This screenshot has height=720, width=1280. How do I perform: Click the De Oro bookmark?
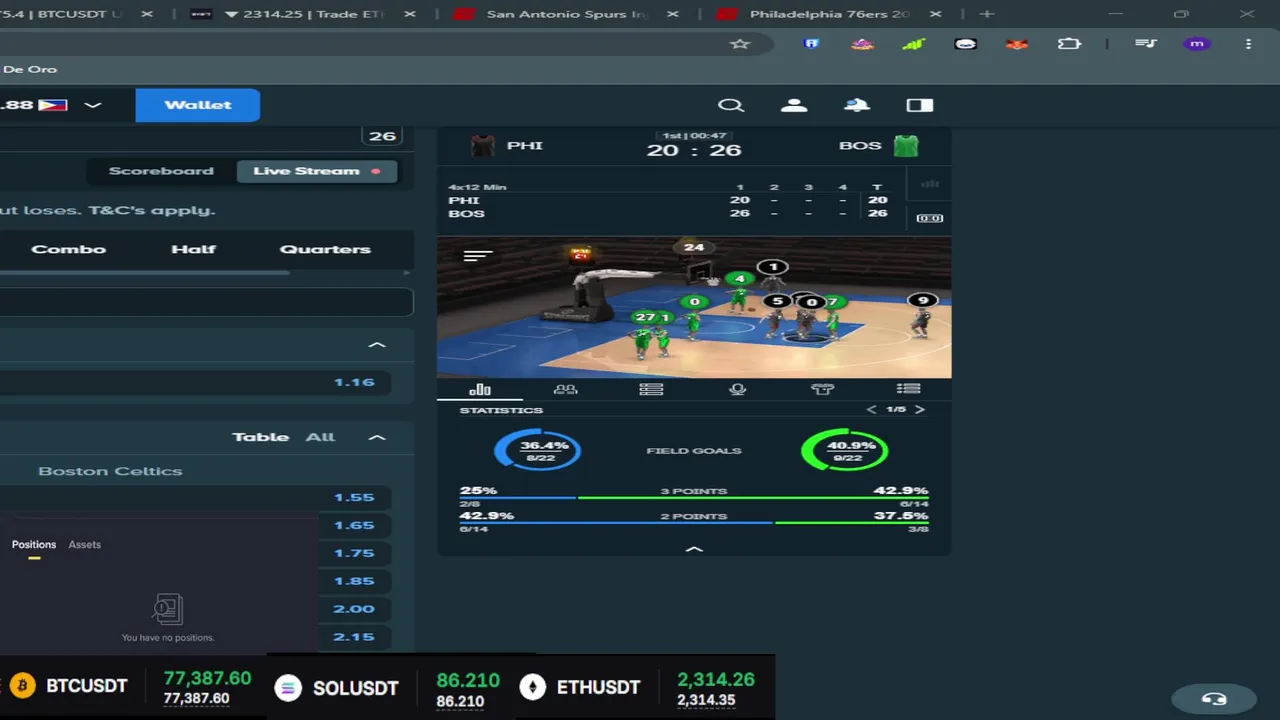30,69
